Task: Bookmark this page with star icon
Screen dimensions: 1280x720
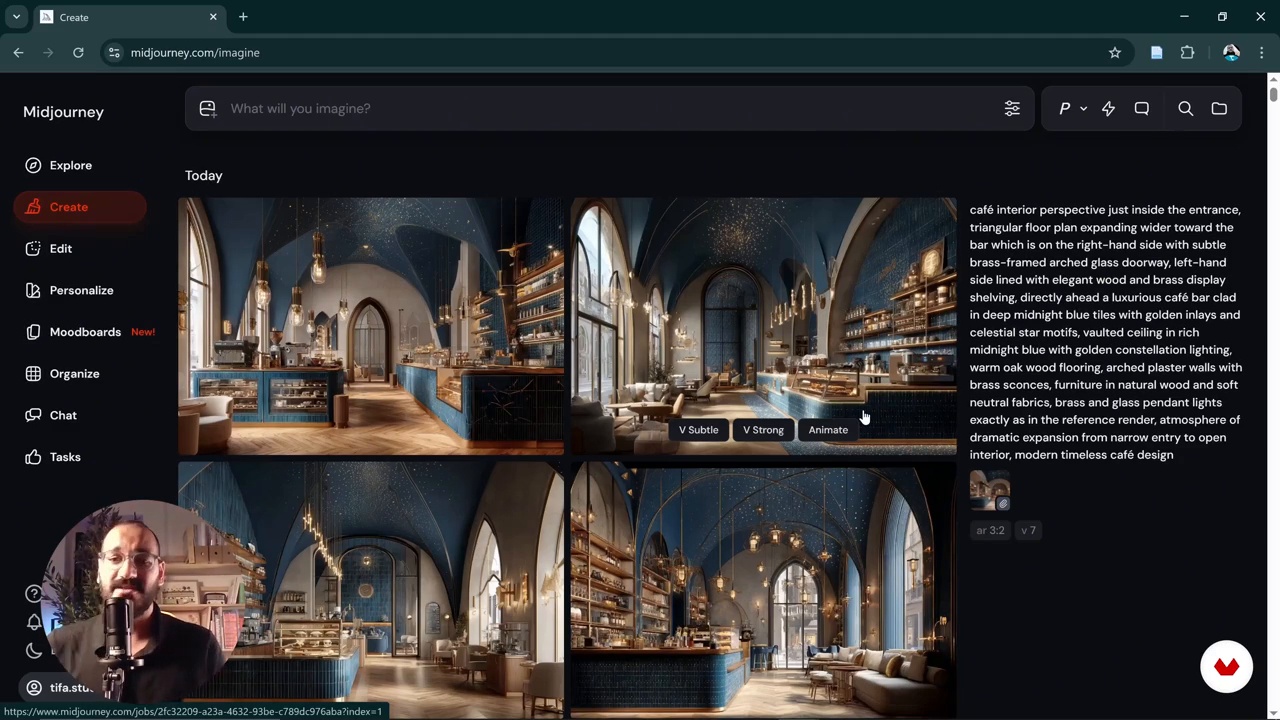Action: (x=1115, y=53)
